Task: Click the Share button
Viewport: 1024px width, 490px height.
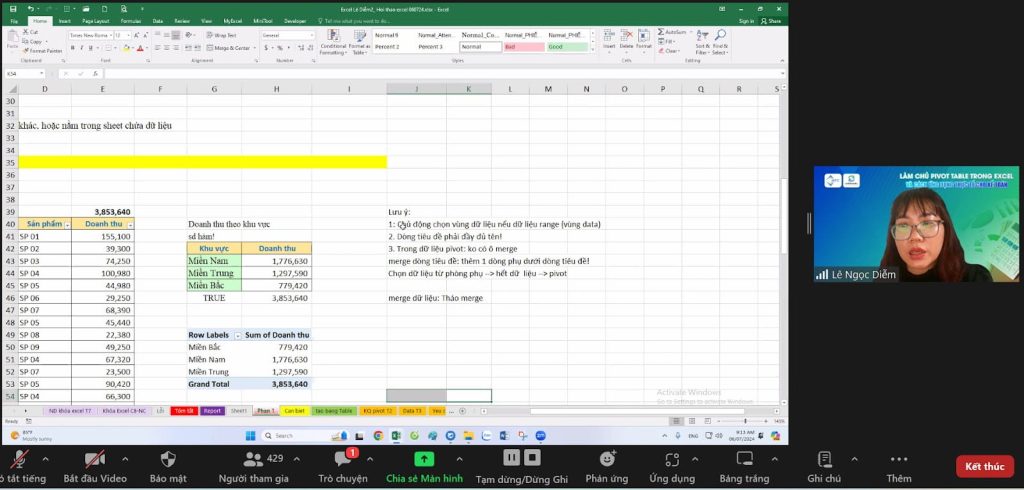Action: click(x=771, y=22)
